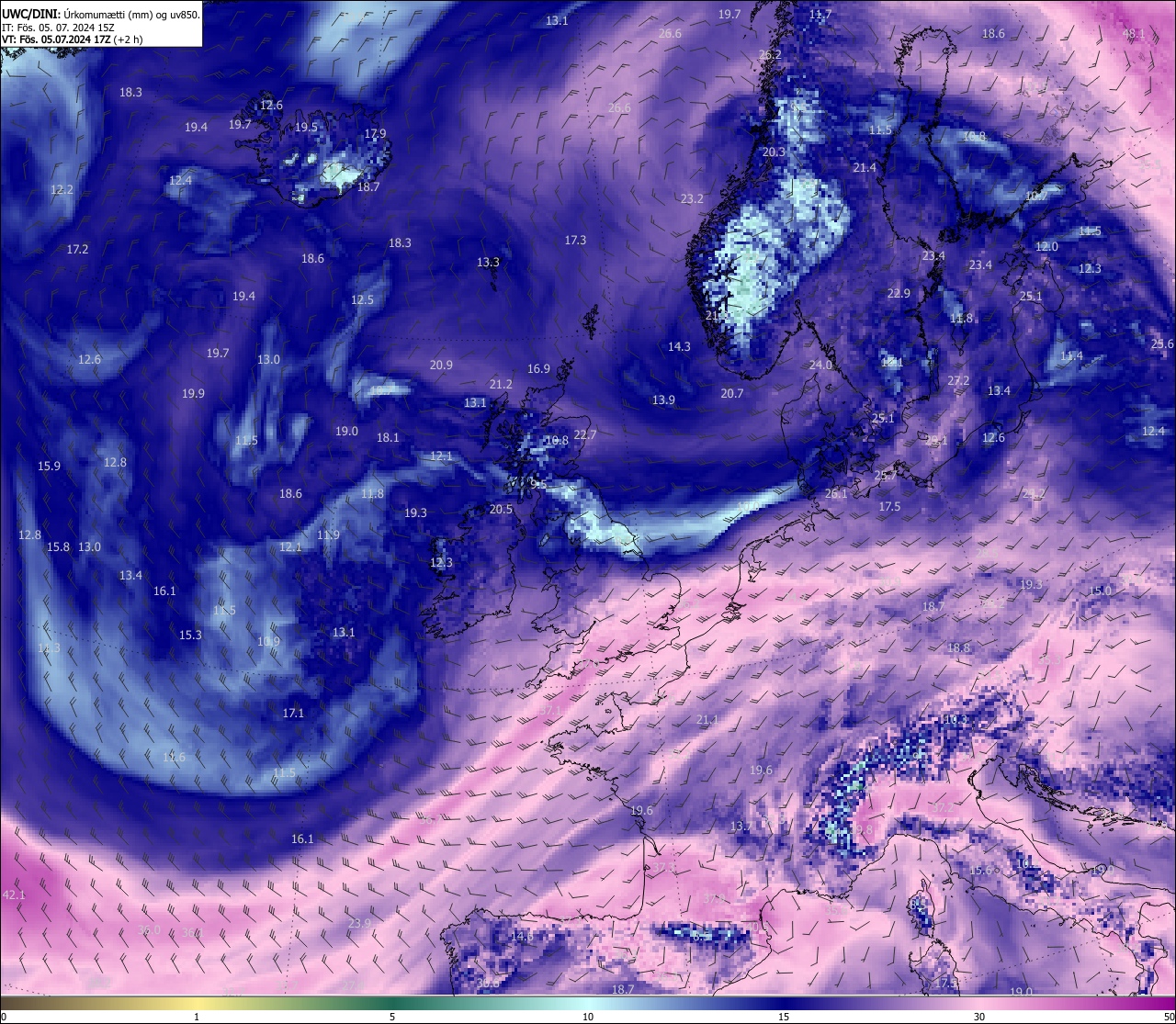Click the 23.9 value on the map
This screenshot has width=1176, height=1024.
click(x=359, y=924)
